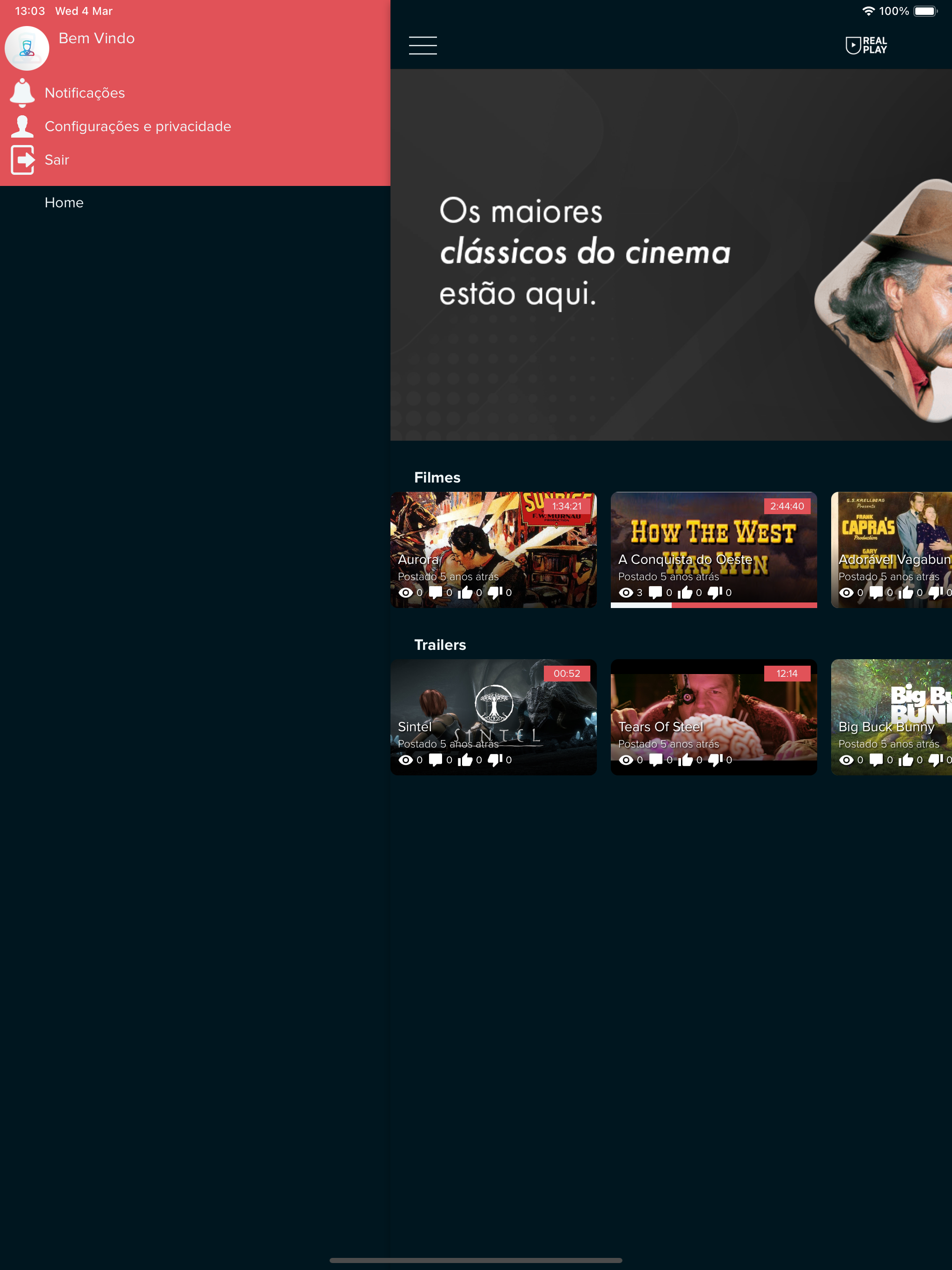Like the Sintel trailer
Viewport: 952px width, 1270px height.
tap(465, 760)
